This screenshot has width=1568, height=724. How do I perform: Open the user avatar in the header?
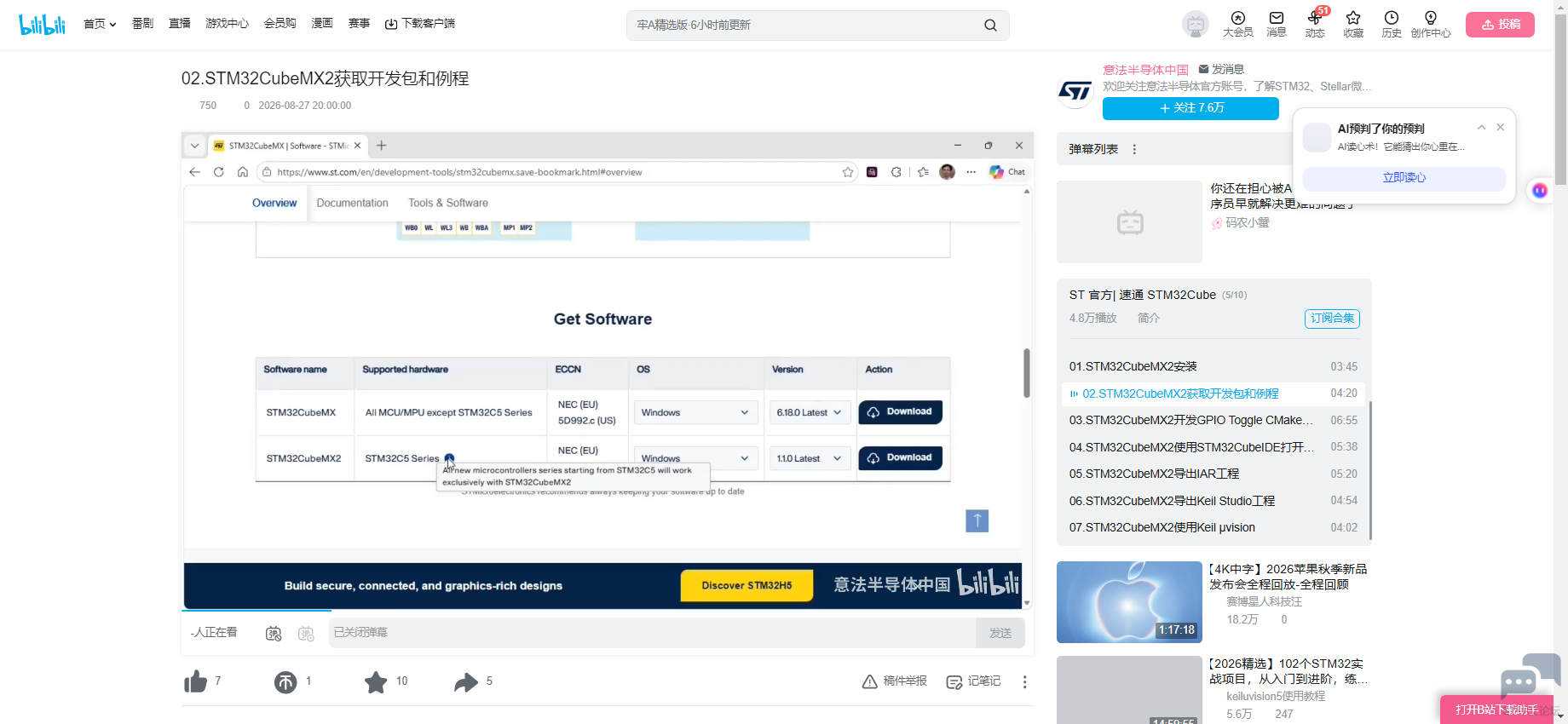pyautogui.click(x=1196, y=25)
